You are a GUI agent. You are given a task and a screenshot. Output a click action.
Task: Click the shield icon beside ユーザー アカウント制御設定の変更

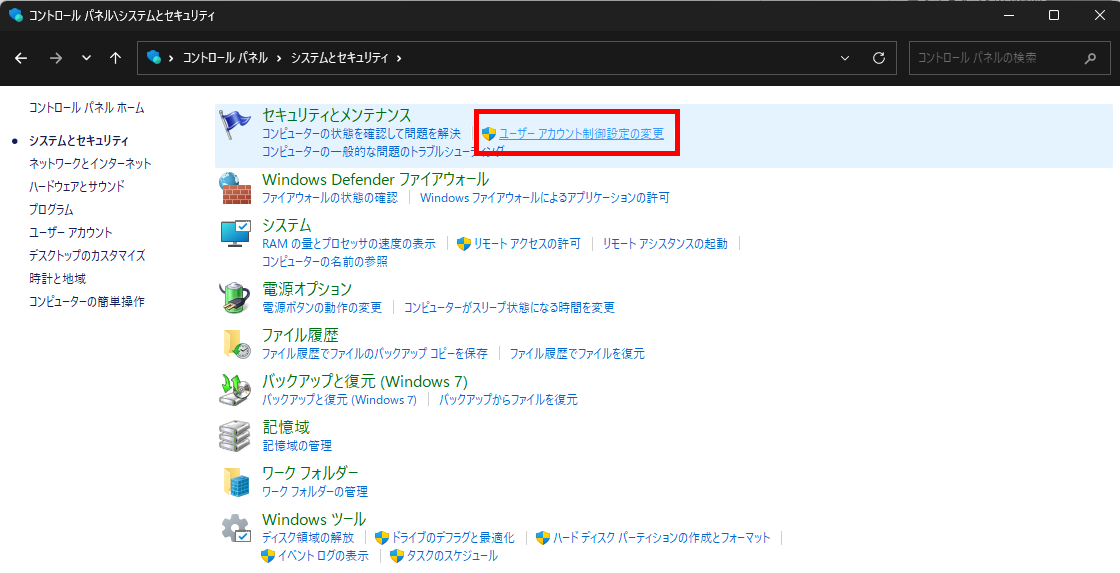point(489,134)
